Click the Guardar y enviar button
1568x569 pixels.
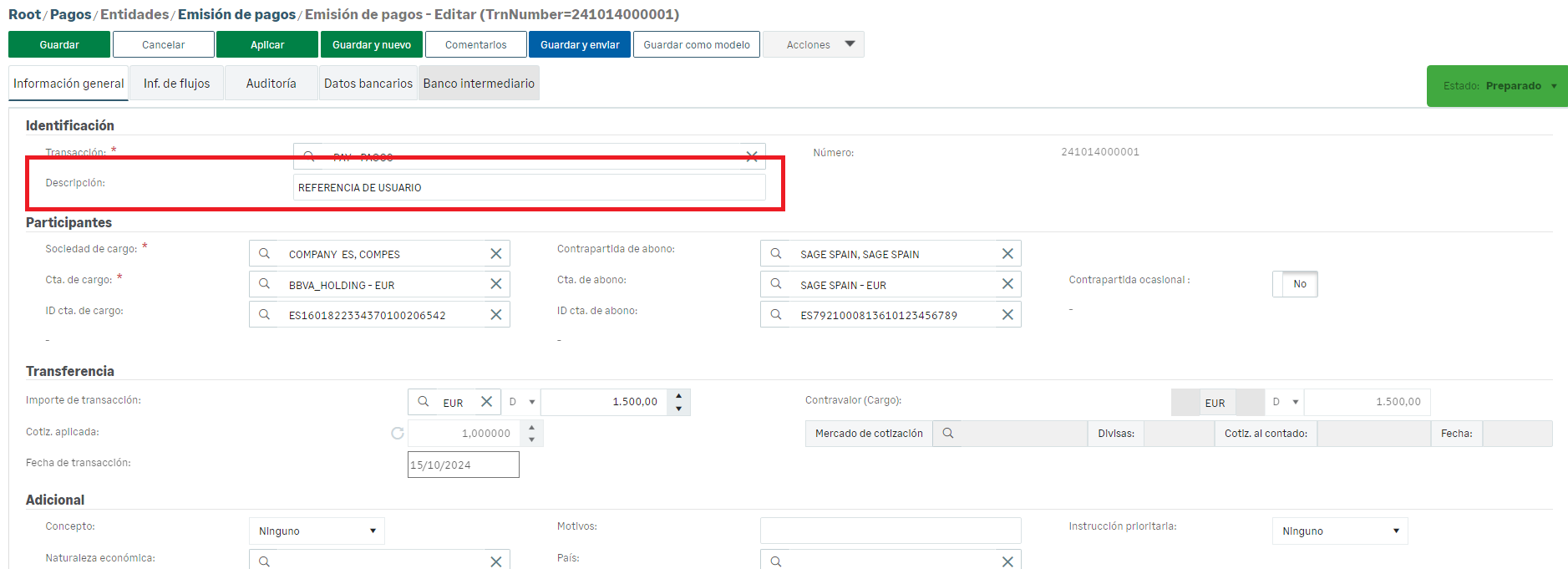point(580,44)
